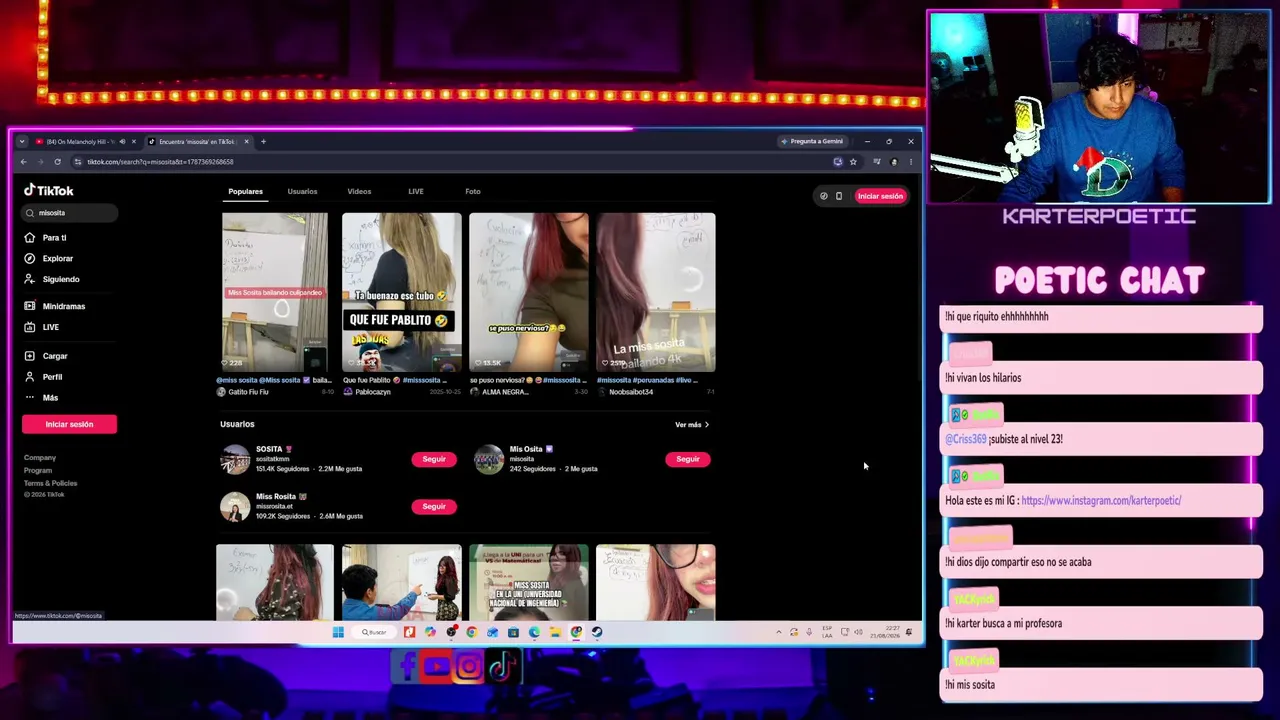Viewport: 1280px width, 720px height.
Task: Switch to the Usuarios tab
Action: click(x=302, y=192)
